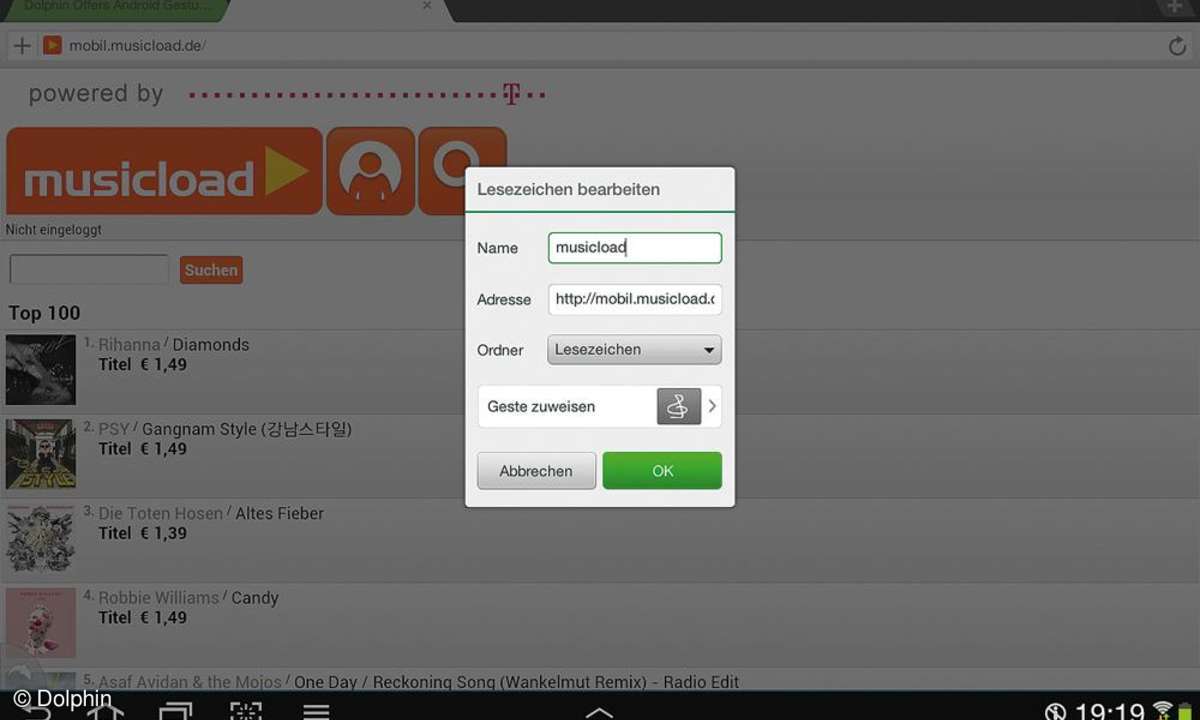
Task: Open the Dolphin Offers Android Gestures tab
Action: [x=115, y=8]
